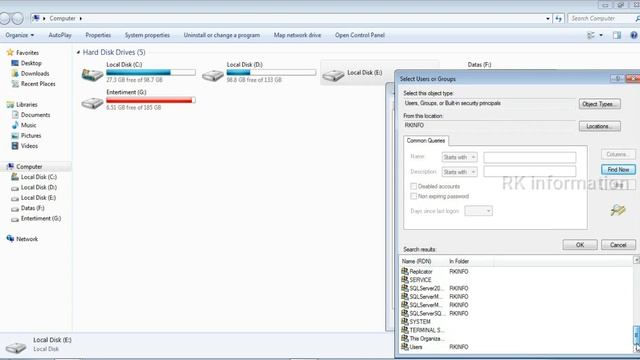Open the view options dropdown arrow

(x=601, y=36)
